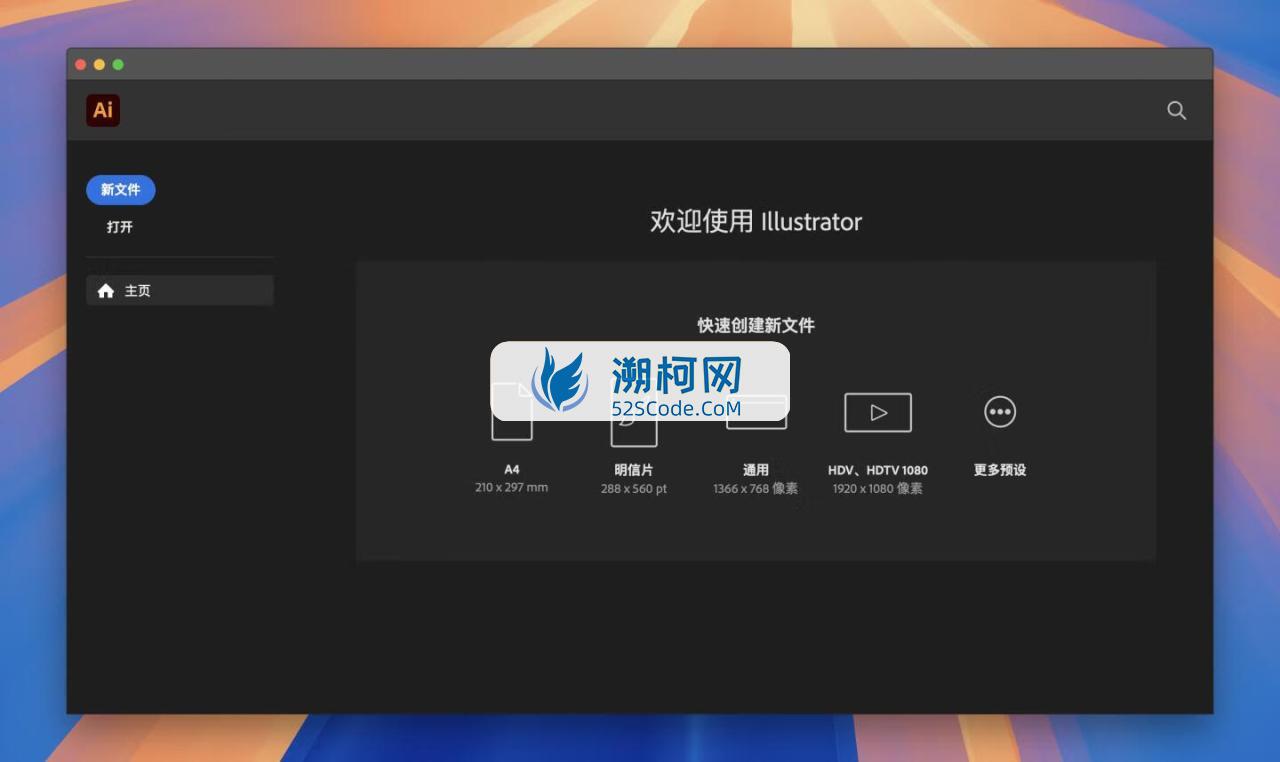Click the 新文件 button
The width and height of the screenshot is (1280, 762).
tap(121, 189)
